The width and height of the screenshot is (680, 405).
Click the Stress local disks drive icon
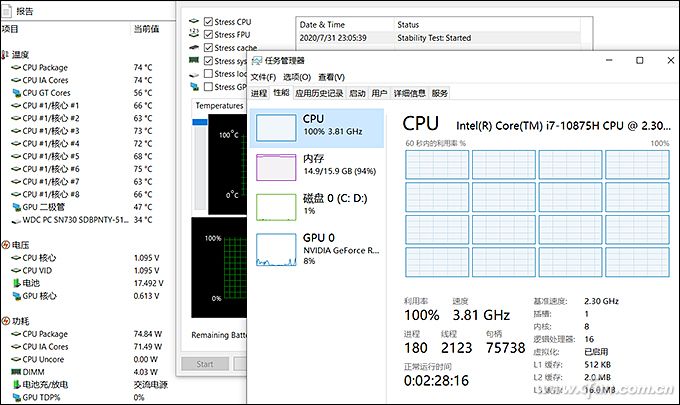[194, 75]
